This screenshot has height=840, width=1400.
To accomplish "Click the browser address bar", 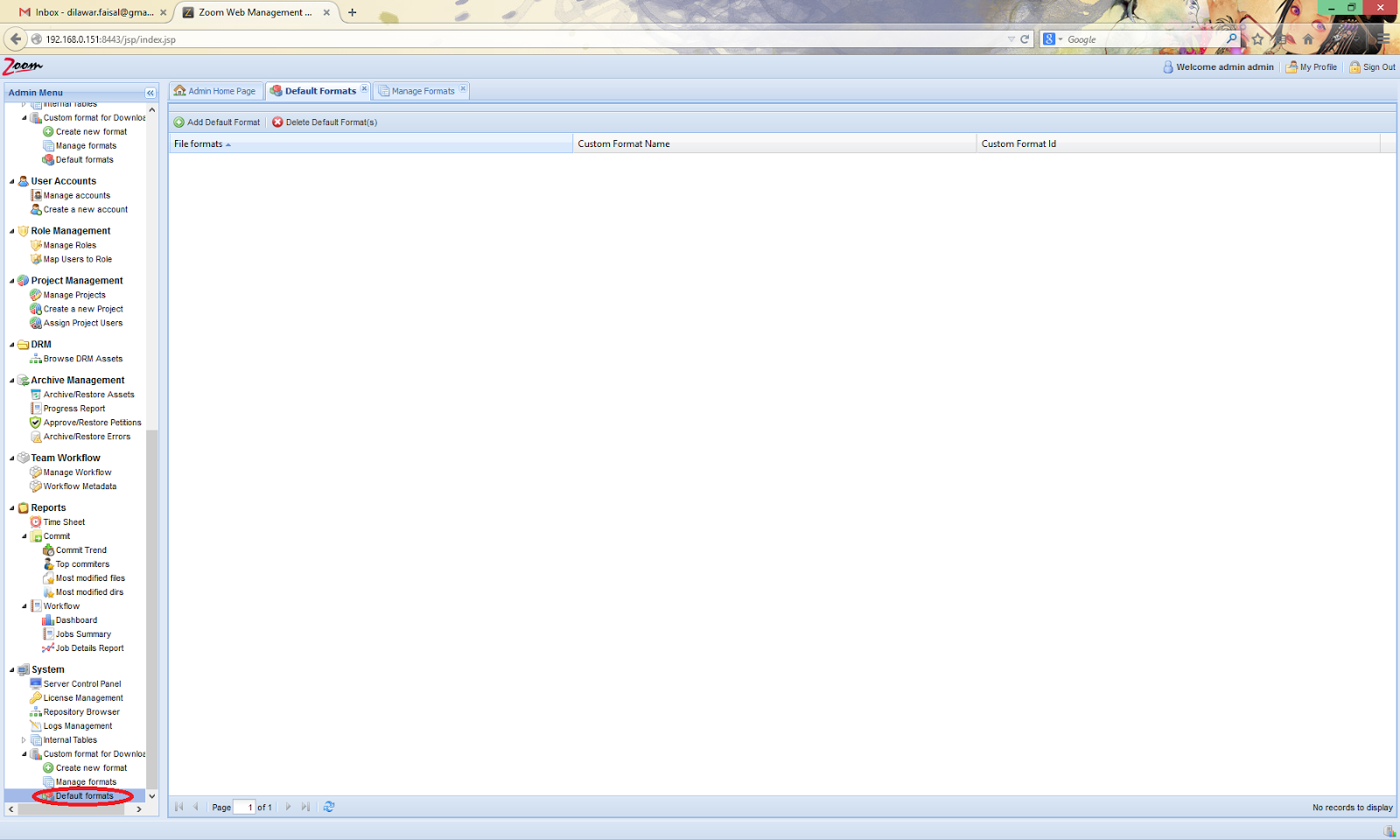I will (x=525, y=39).
